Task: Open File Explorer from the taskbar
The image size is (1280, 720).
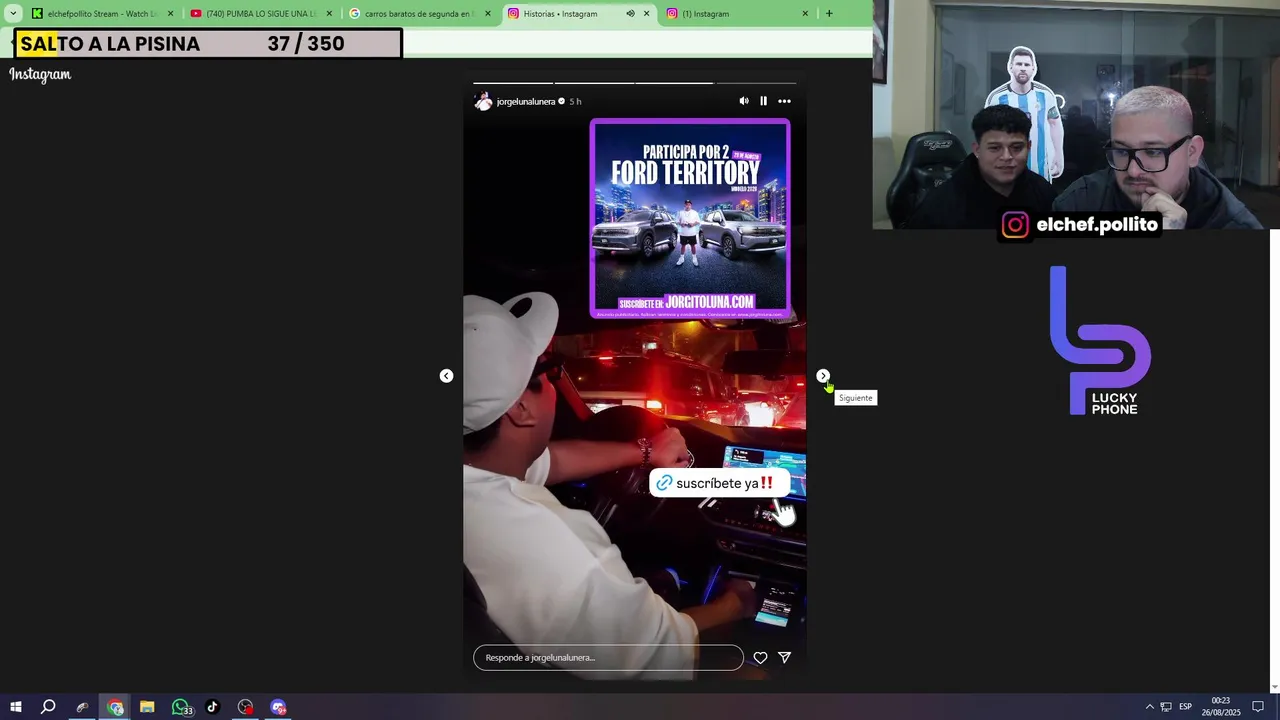Action: click(x=147, y=707)
